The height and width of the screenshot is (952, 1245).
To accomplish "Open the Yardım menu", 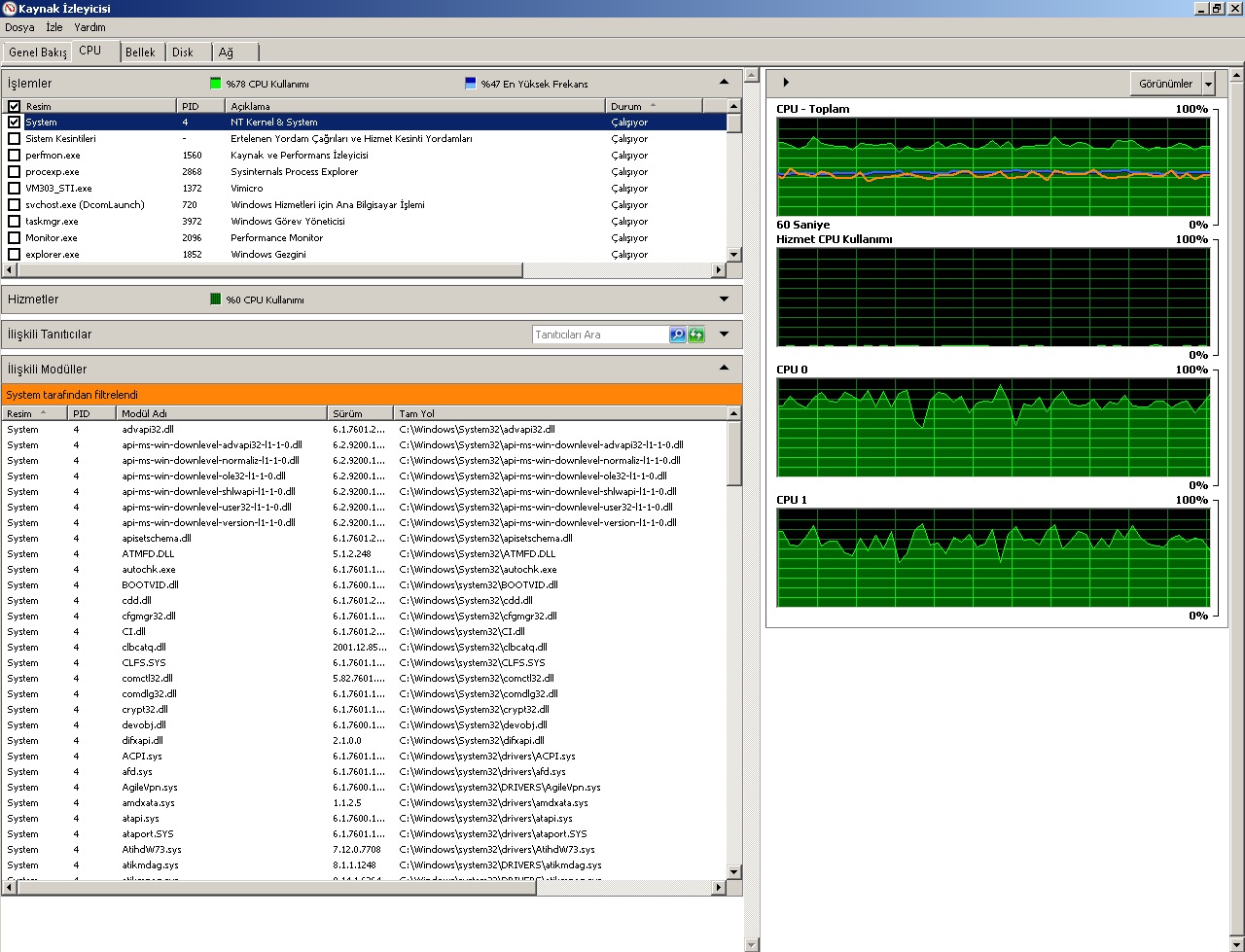I will [x=89, y=27].
